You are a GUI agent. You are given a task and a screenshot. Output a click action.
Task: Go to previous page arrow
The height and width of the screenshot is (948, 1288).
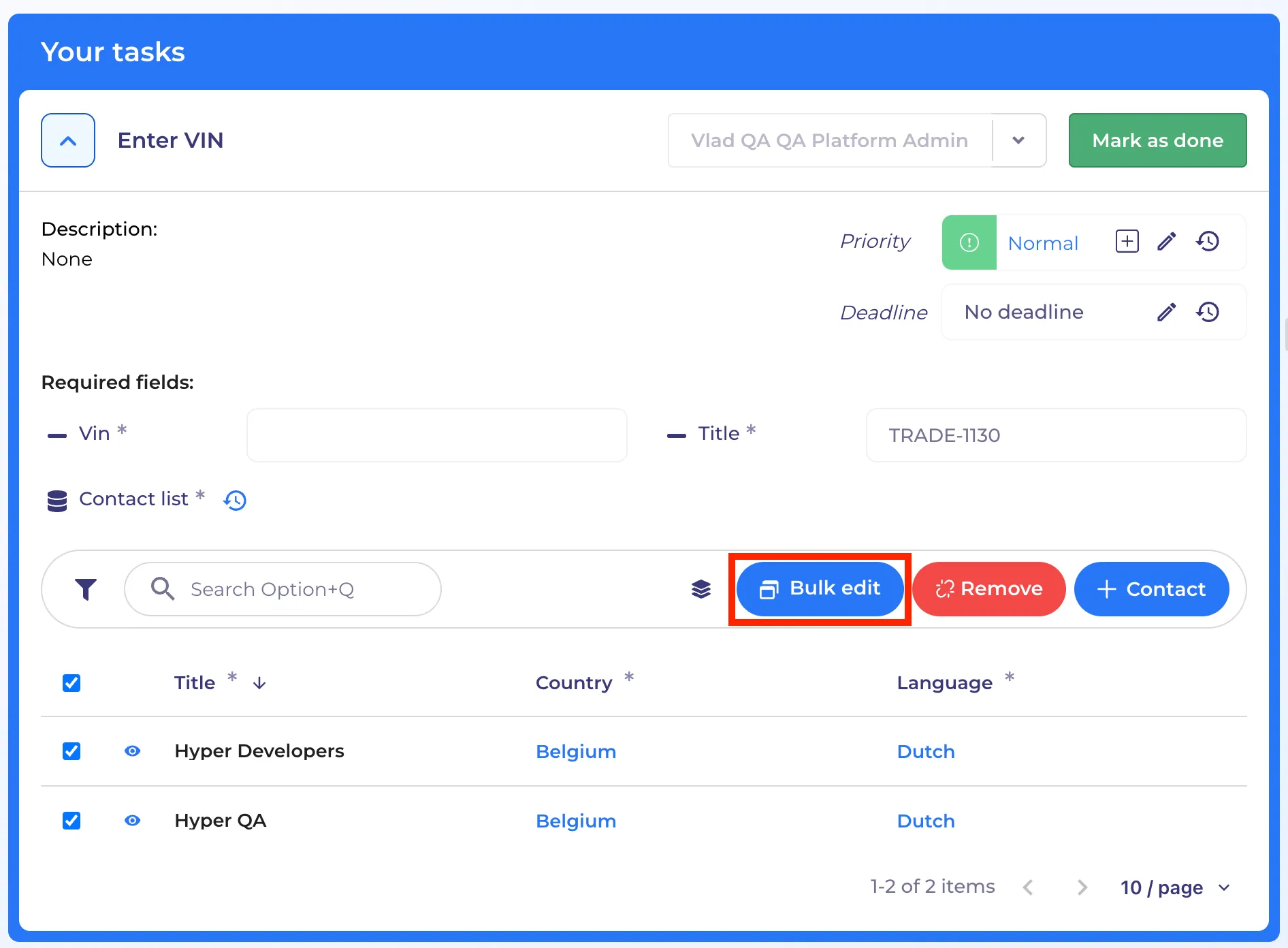[1028, 887]
